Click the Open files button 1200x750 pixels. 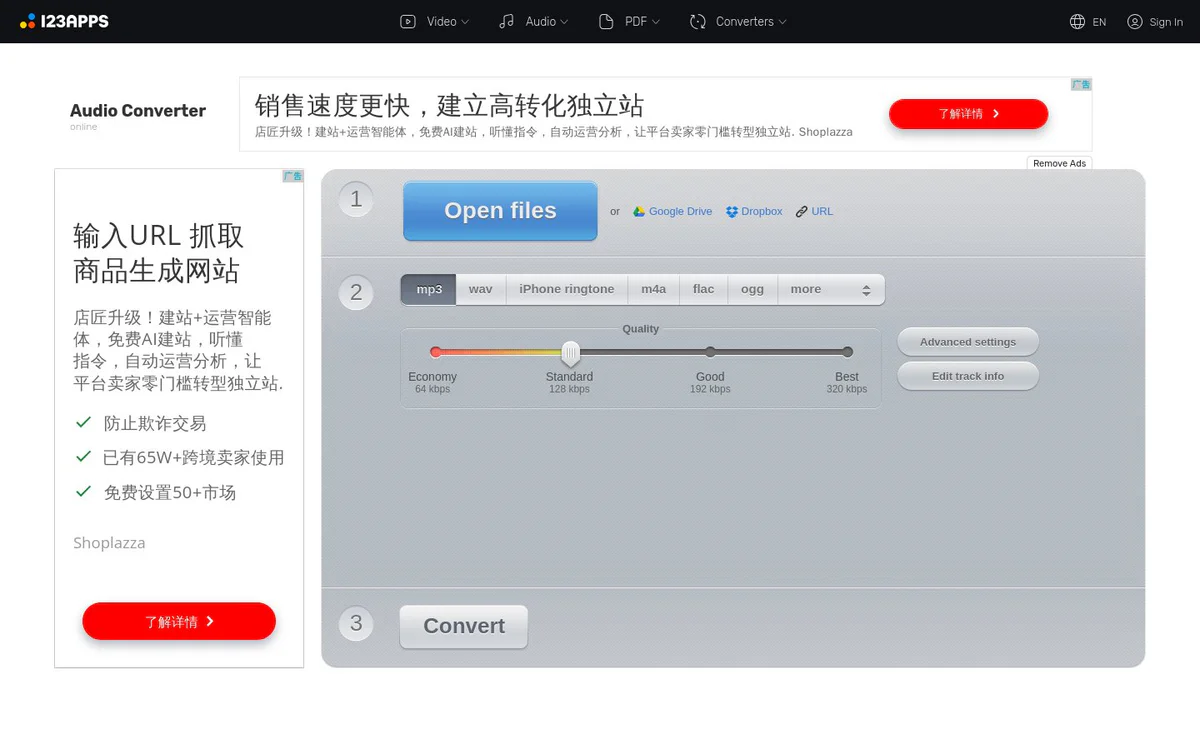coord(500,211)
